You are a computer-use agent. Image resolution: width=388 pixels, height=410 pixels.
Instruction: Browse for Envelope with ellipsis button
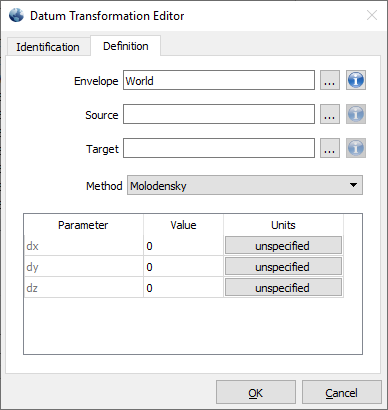pyautogui.click(x=330, y=80)
